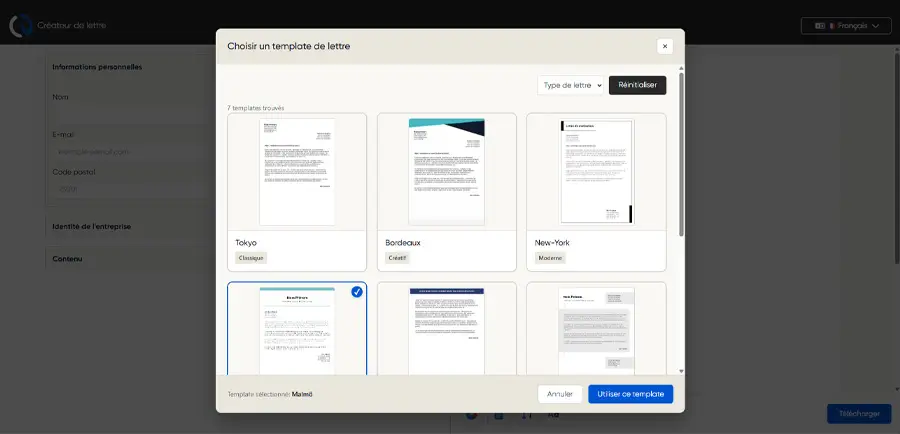Image resolution: width=900 pixels, height=434 pixels.
Task: Click the Créatif tag on Bordeaux
Action: point(397,258)
